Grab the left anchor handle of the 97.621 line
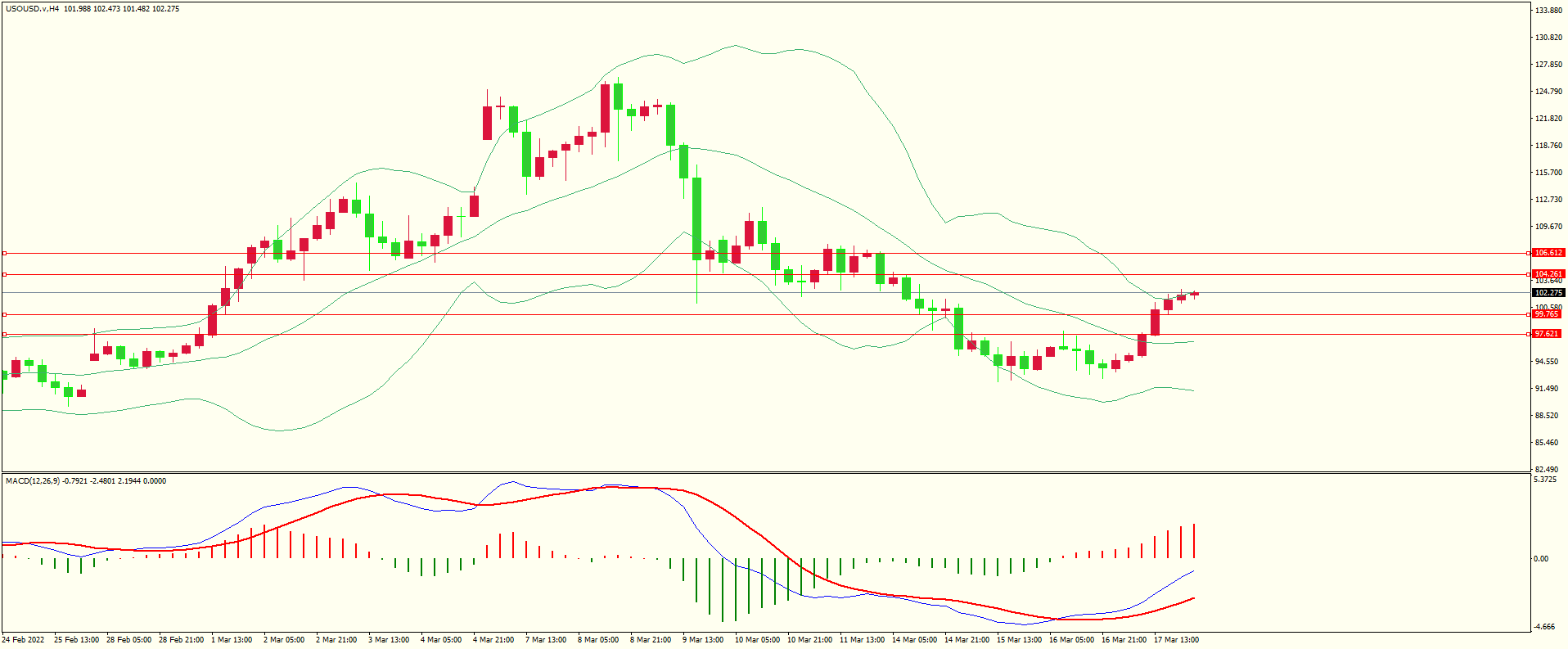The image size is (1568, 649). (x=4, y=334)
